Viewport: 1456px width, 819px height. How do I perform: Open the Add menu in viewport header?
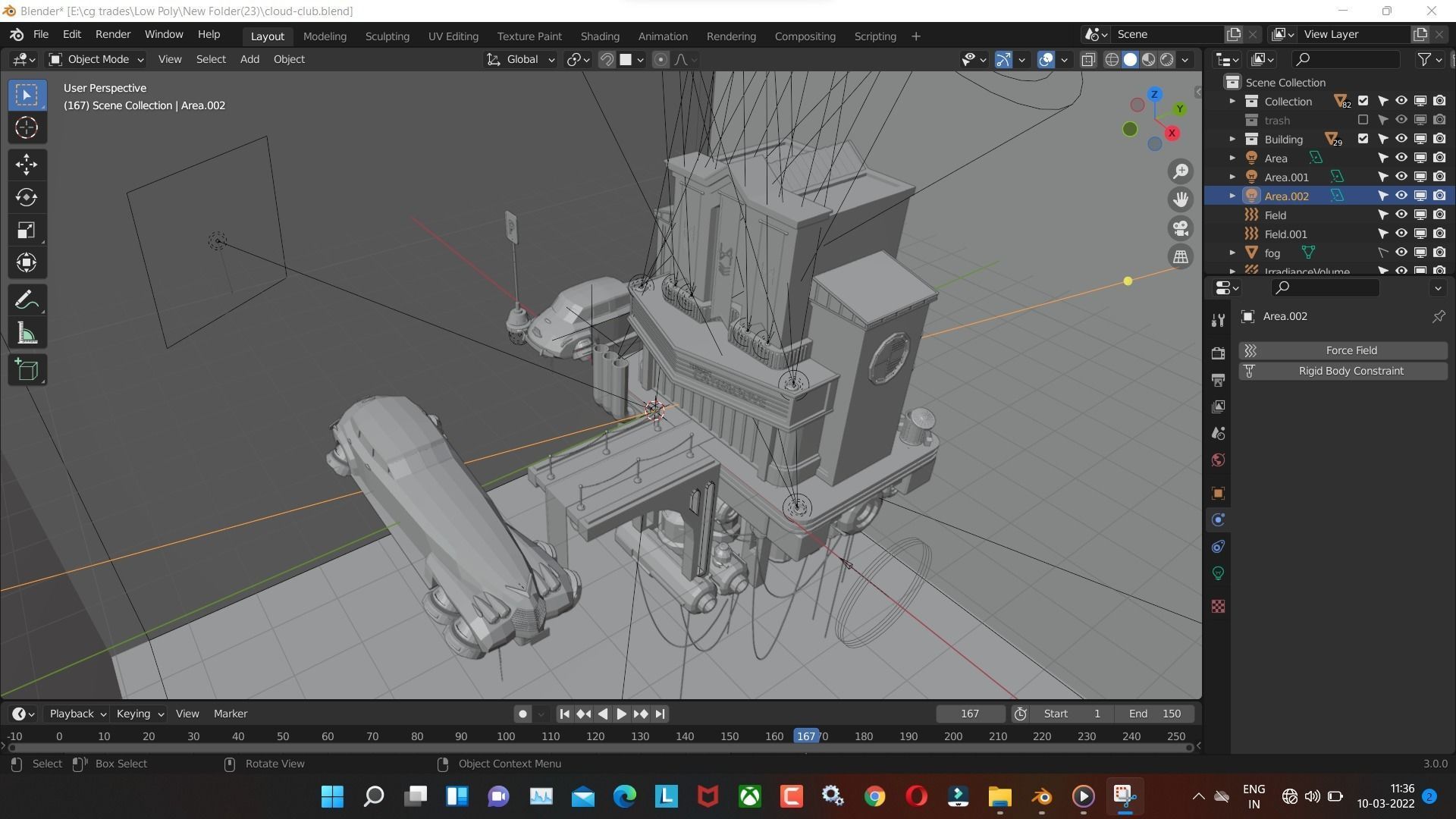pos(249,60)
